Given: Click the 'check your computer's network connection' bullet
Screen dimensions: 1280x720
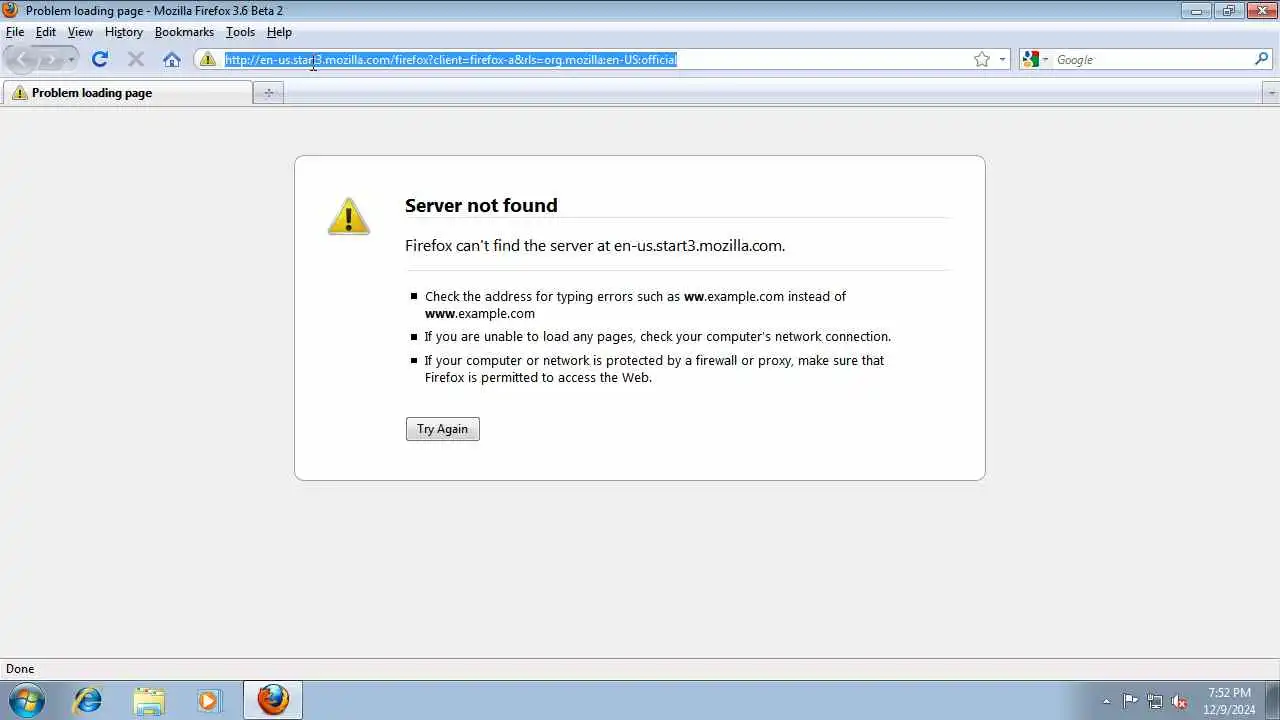Looking at the screenshot, I should click(657, 337).
